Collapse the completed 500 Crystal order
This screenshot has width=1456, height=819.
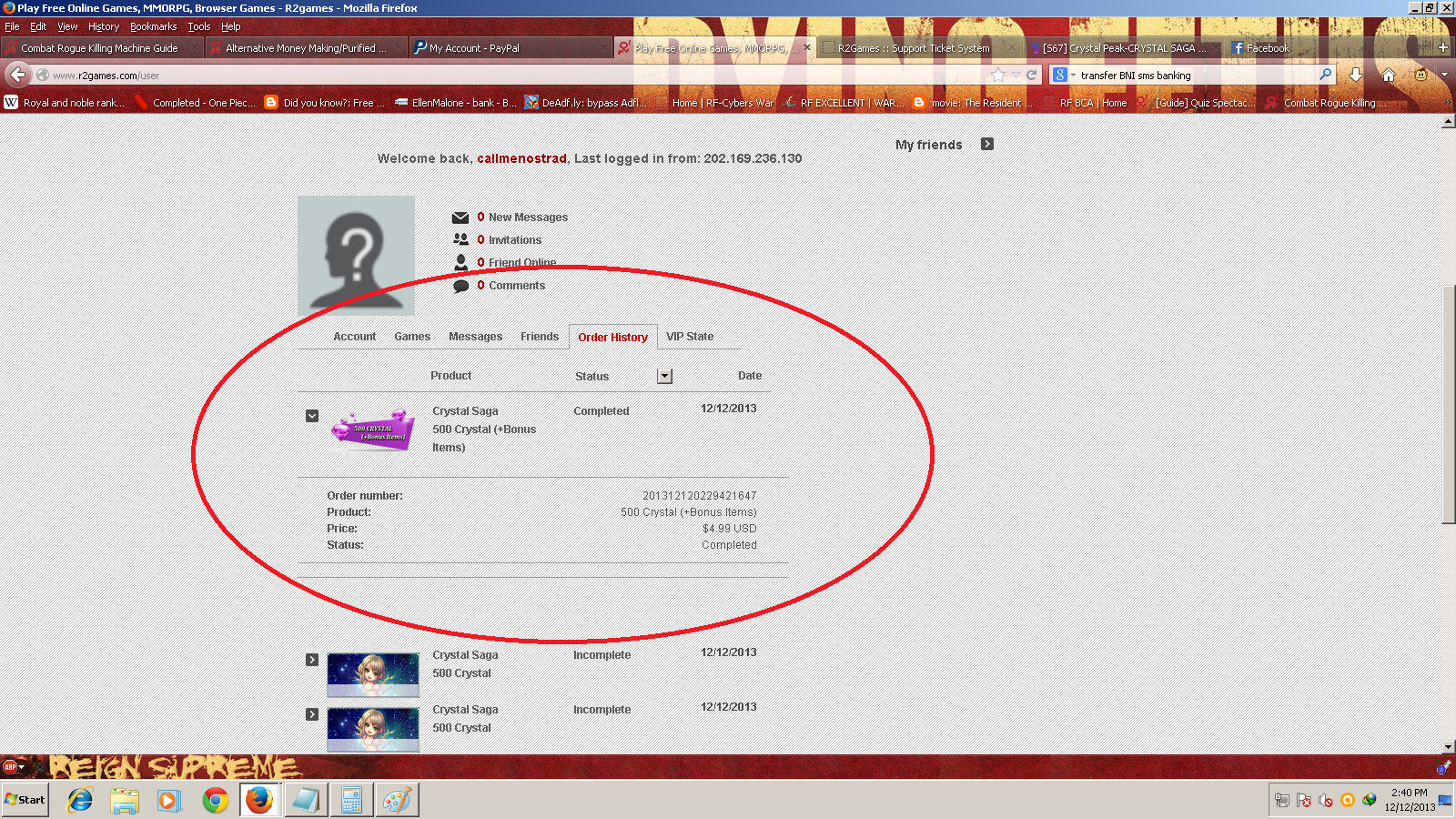coord(312,416)
